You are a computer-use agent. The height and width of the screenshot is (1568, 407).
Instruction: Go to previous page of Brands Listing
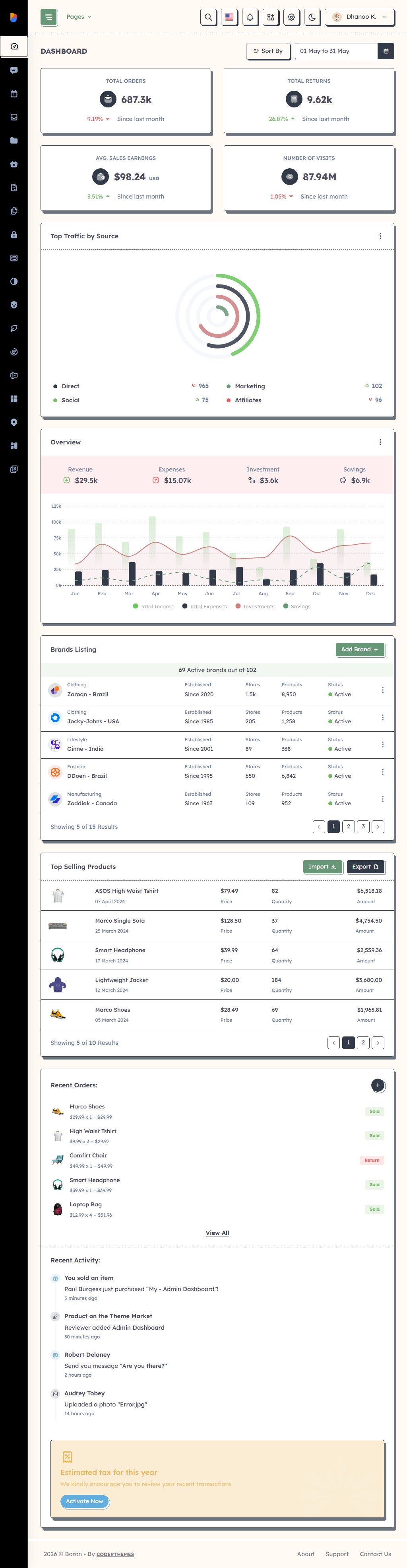coord(319,827)
